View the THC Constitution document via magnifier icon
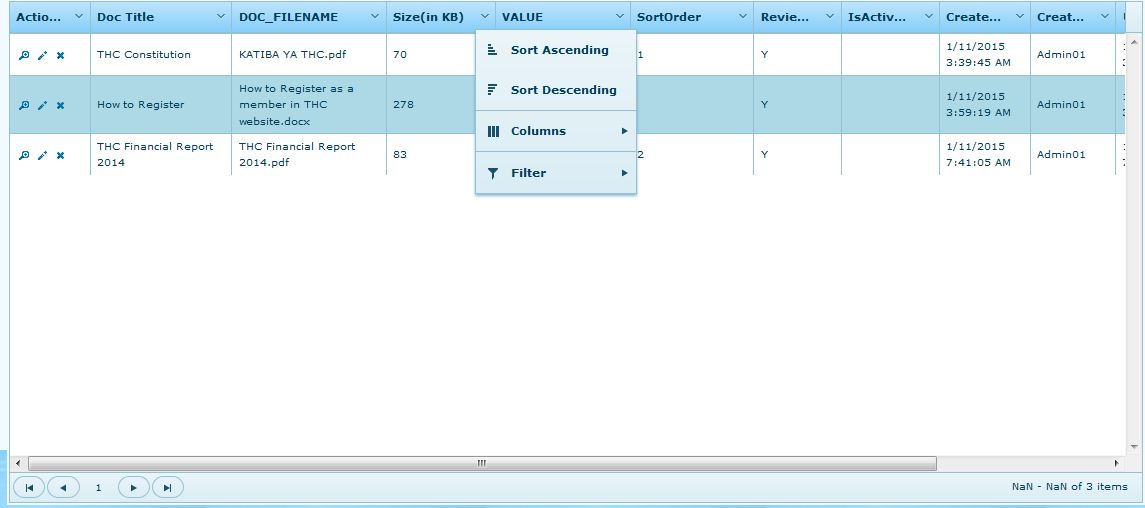The image size is (1145, 508). click(x=23, y=55)
